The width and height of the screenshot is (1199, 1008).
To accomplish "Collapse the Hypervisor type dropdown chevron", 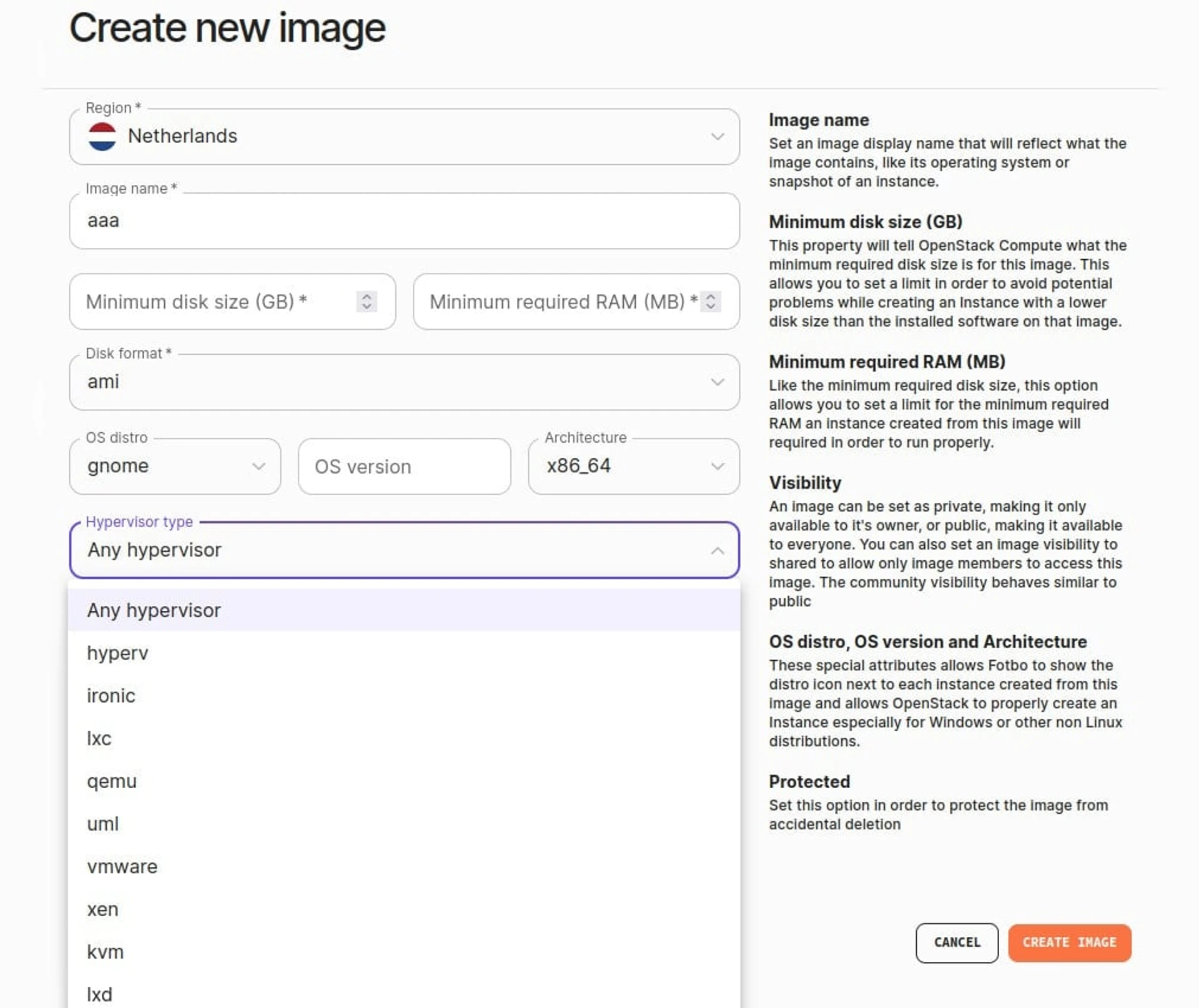I will coord(718,551).
